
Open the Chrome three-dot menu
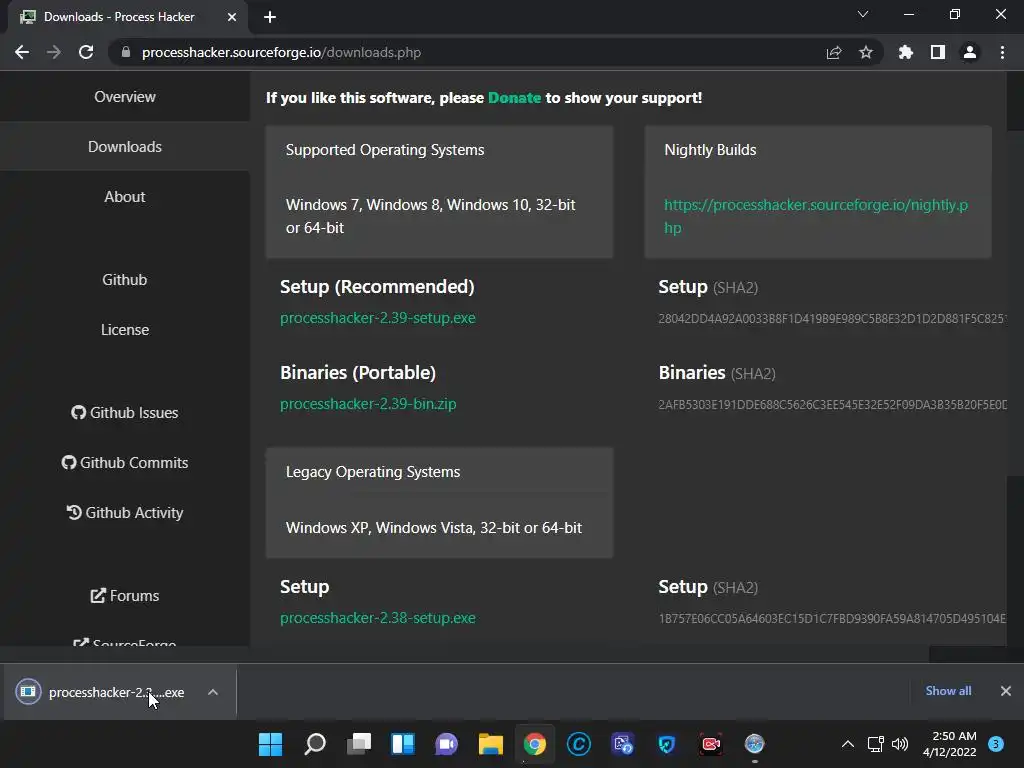point(1002,52)
